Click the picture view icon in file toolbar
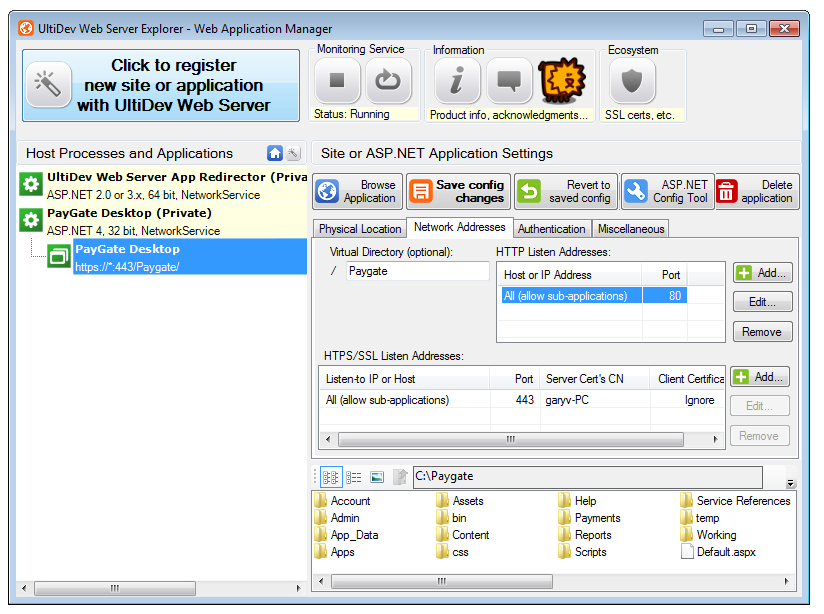Image resolution: width=824 pixels, height=614 pixels. click(377, 477)
